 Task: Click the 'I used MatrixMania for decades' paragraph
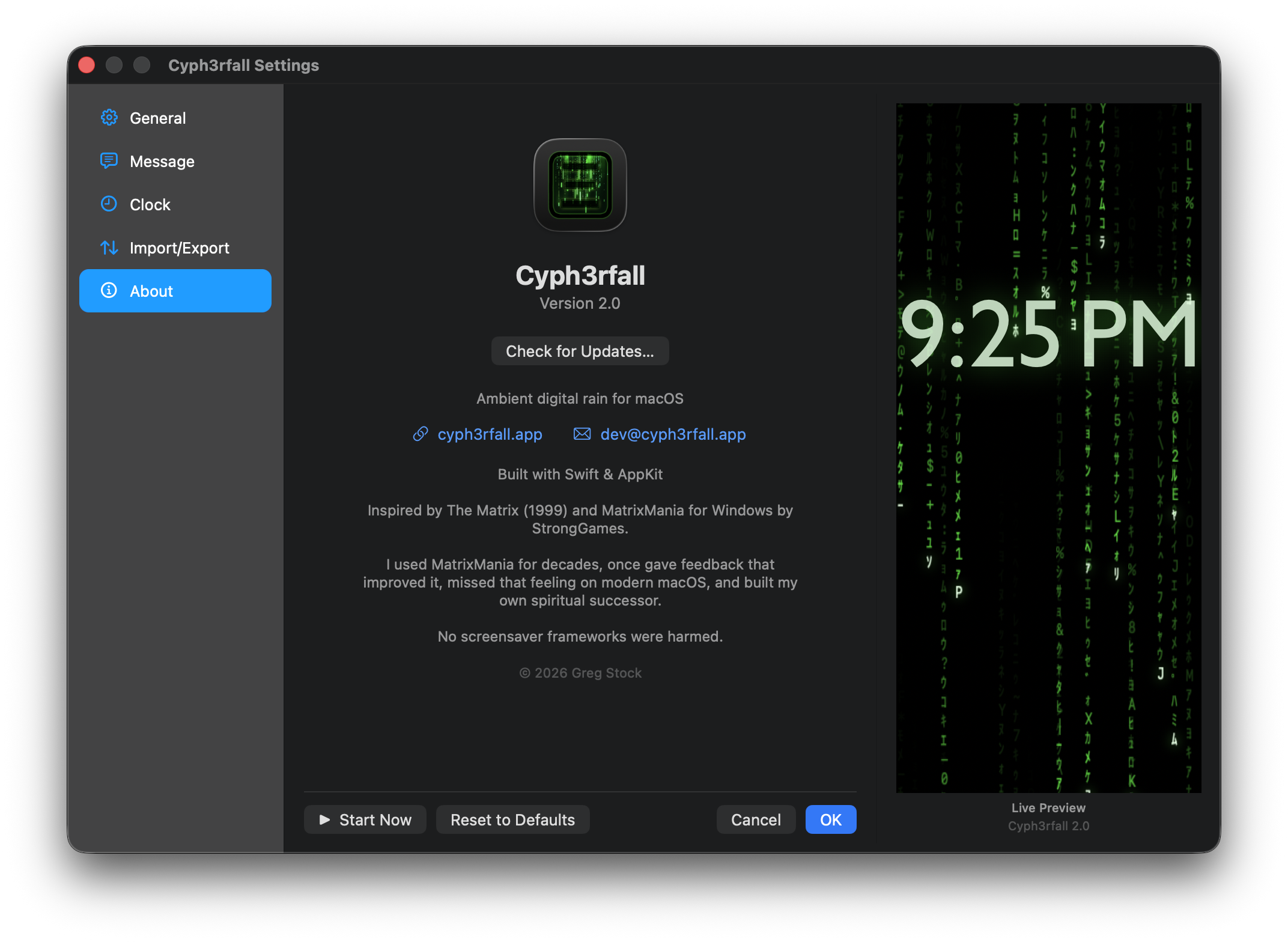pyautogui.click(x=580, y=583)
